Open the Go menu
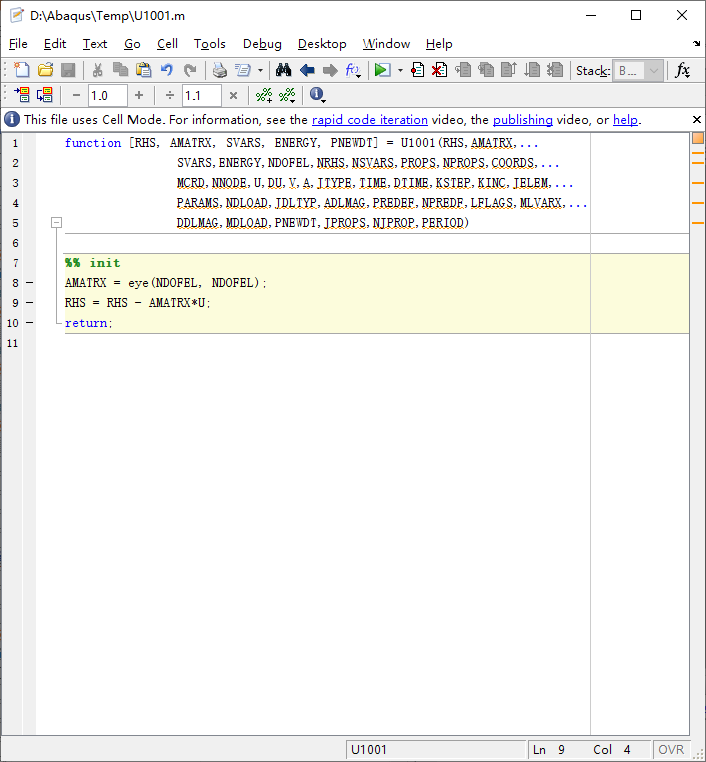This screenshot has width=706, height=762. coord(132,44)
